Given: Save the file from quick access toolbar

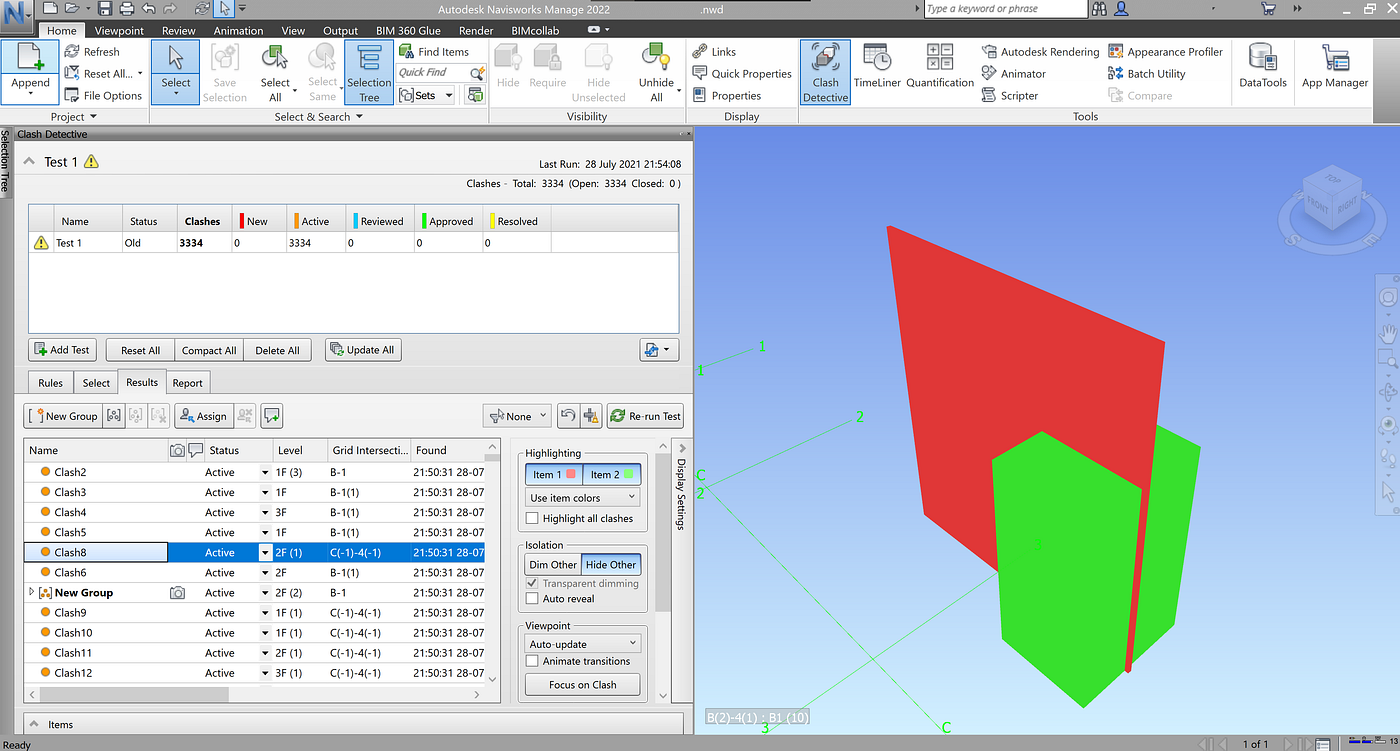Looking at the screenshot, I should [103, 9].
